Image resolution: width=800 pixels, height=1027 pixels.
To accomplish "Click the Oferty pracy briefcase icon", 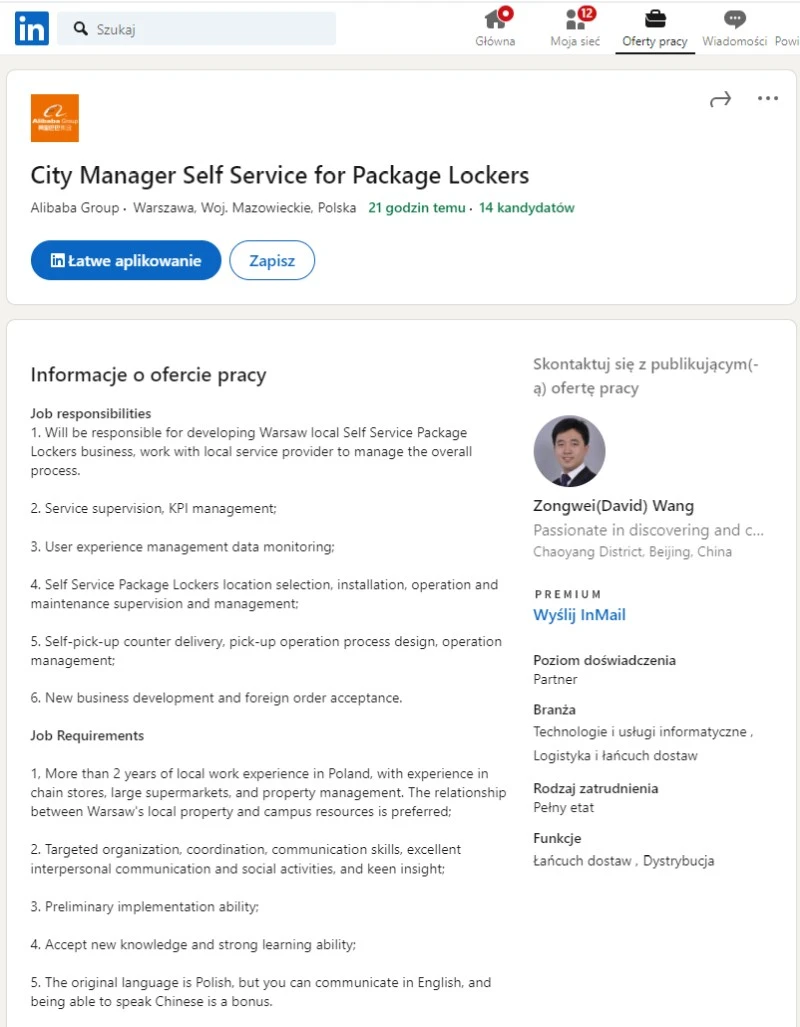I will tap(655, 19).
